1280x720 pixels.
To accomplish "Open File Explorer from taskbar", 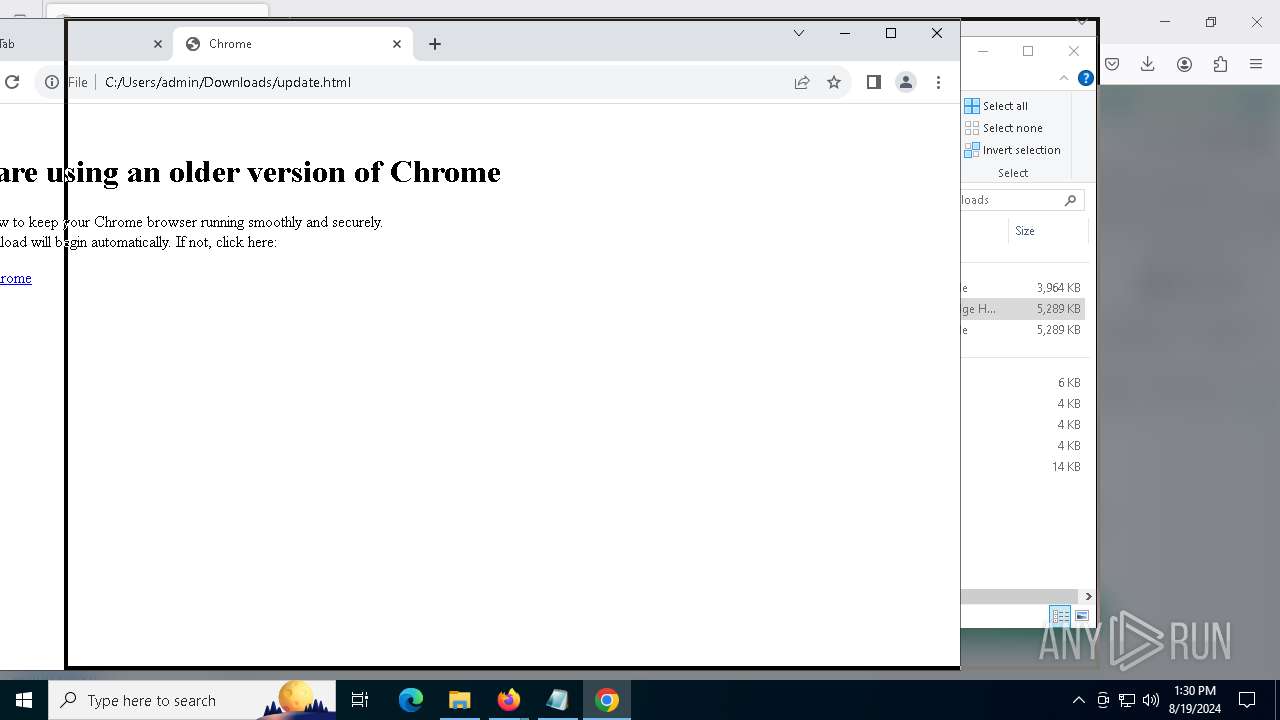I will pos(460,700).
